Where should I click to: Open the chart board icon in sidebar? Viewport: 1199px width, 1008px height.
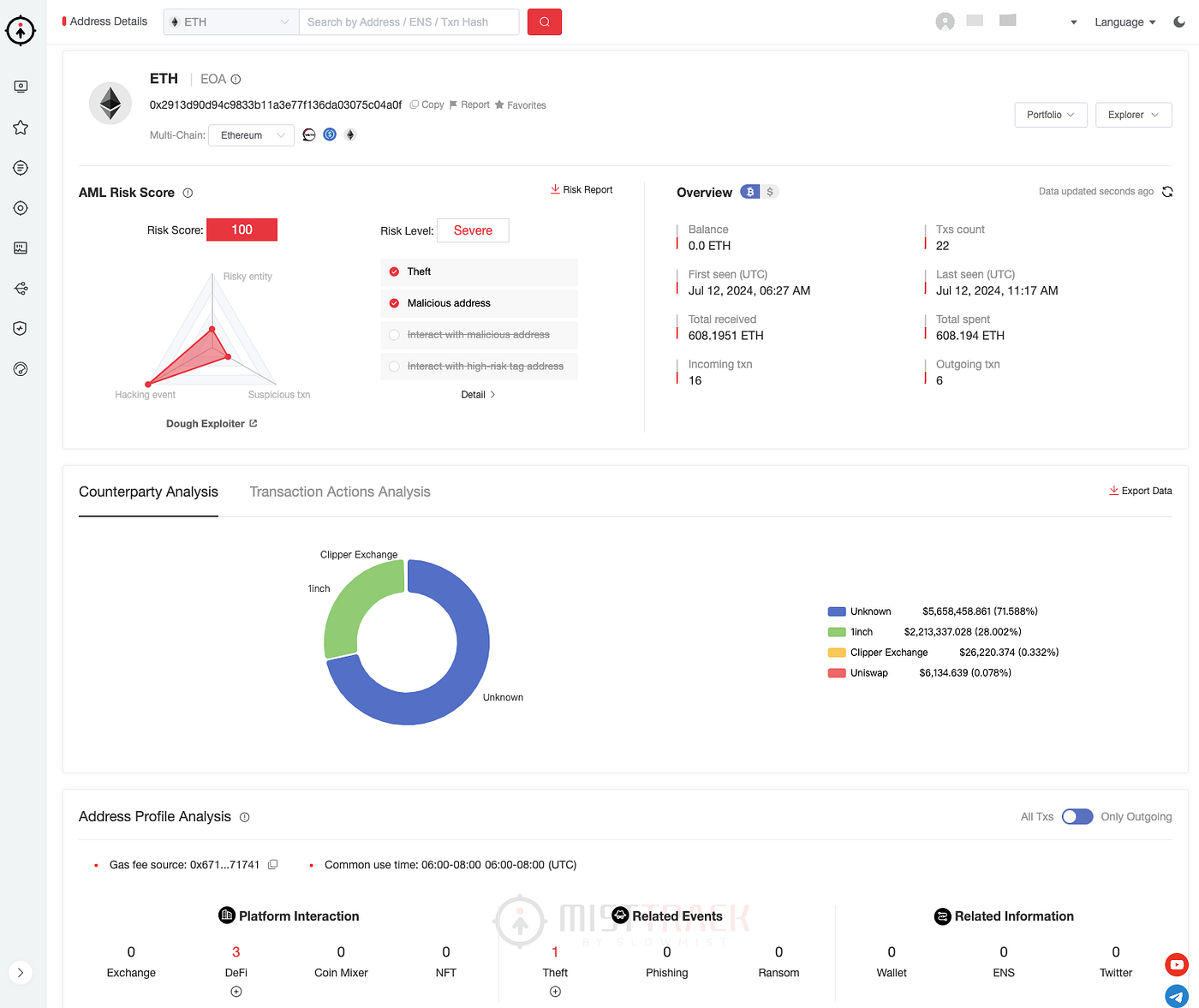point(21,248)
